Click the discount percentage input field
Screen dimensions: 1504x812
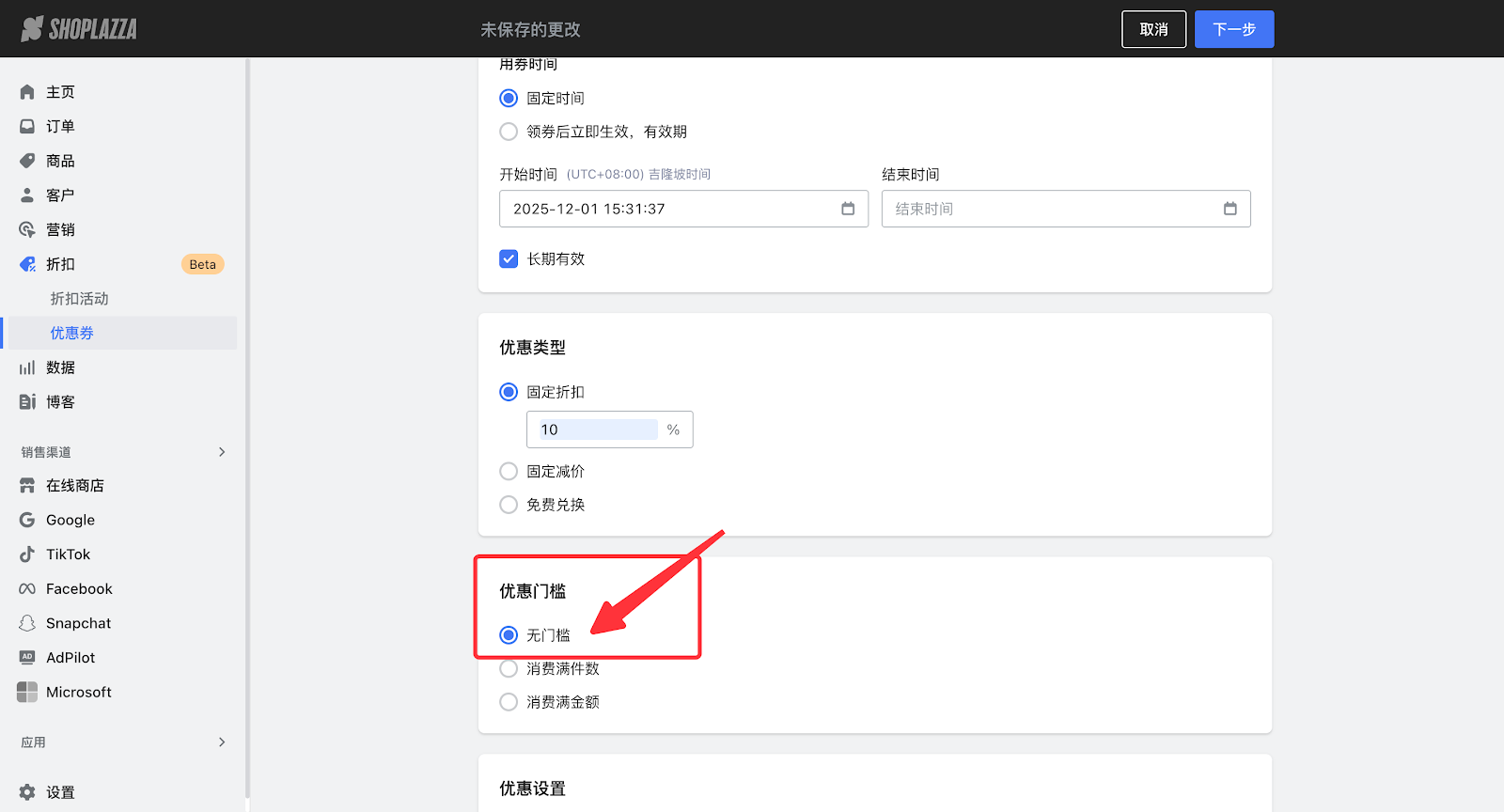pyautogui.click(x=598, y=429)
